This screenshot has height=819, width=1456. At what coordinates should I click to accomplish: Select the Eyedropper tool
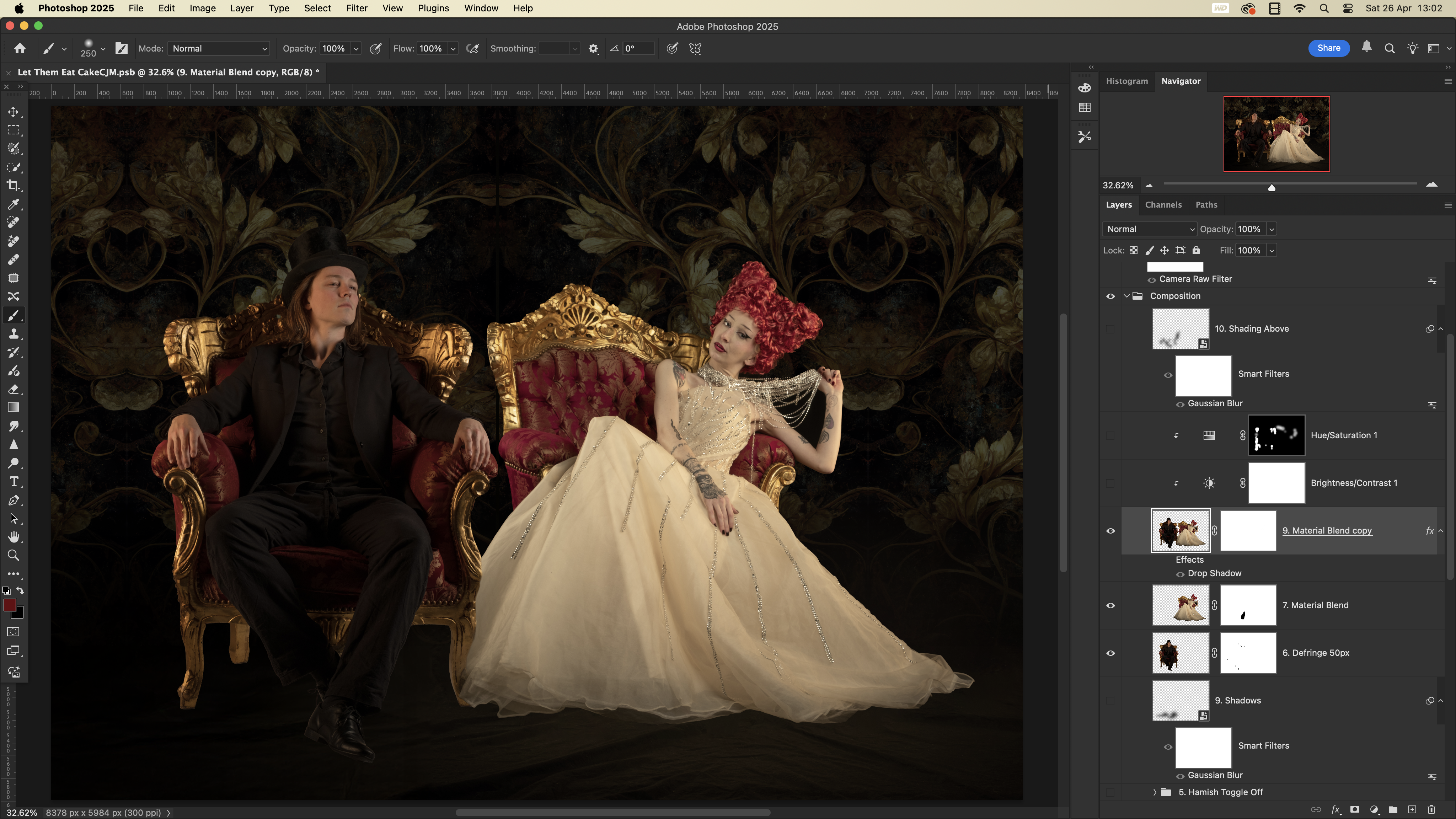[x=14, y=204]
